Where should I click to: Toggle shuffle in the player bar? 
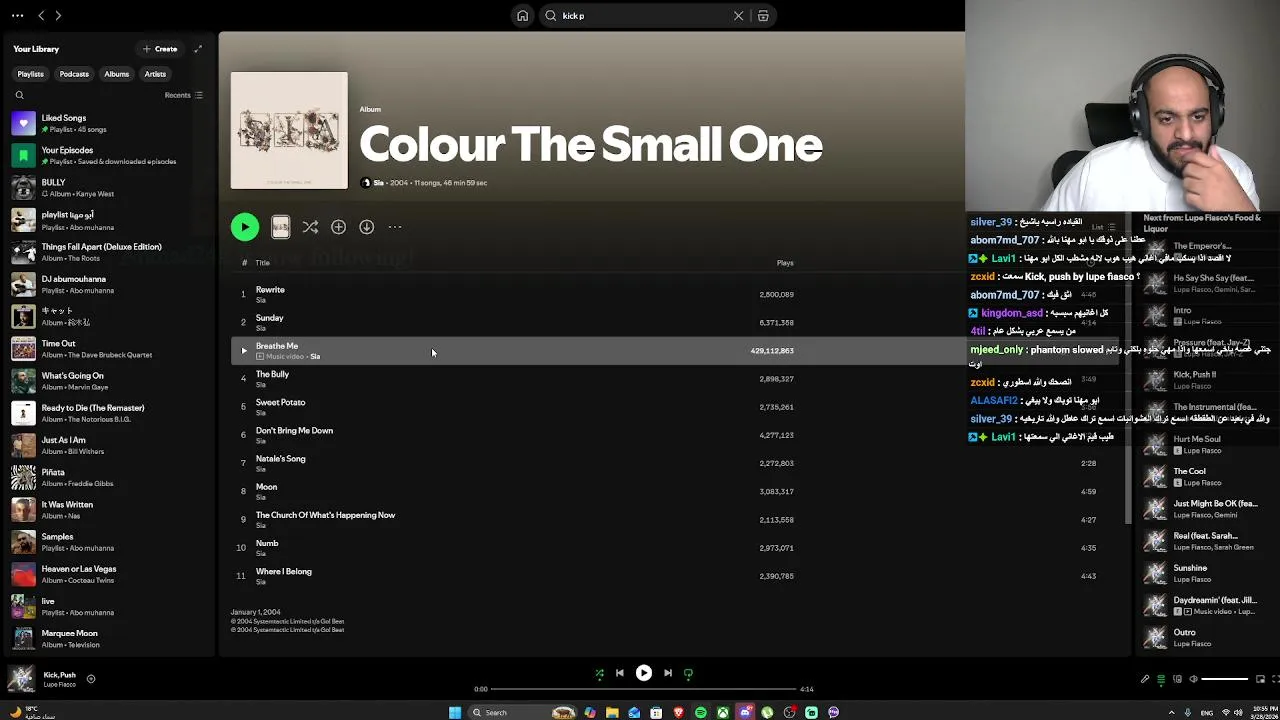click(x=599, y=673)
